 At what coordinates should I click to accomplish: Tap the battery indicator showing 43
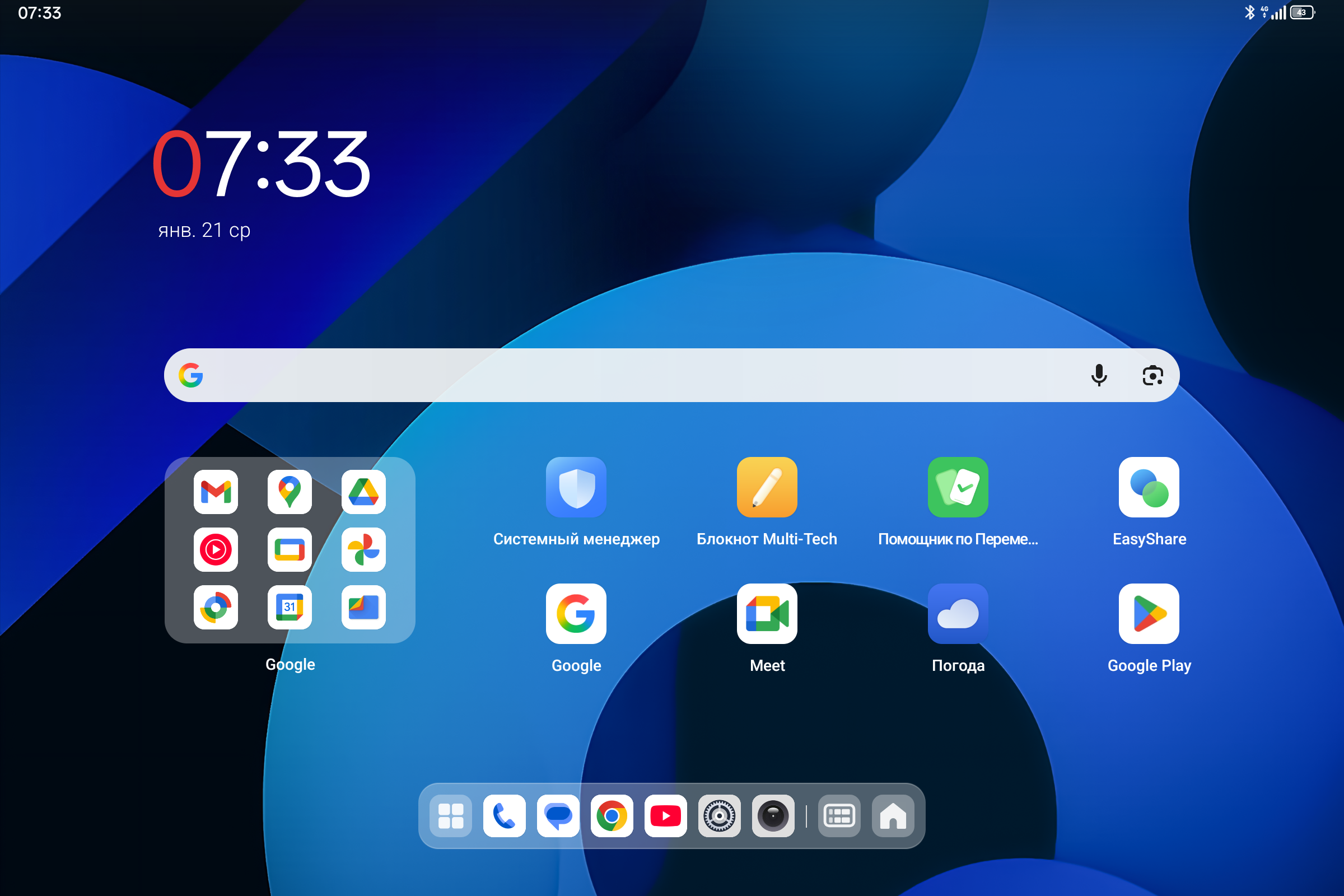click(1303, 12)
